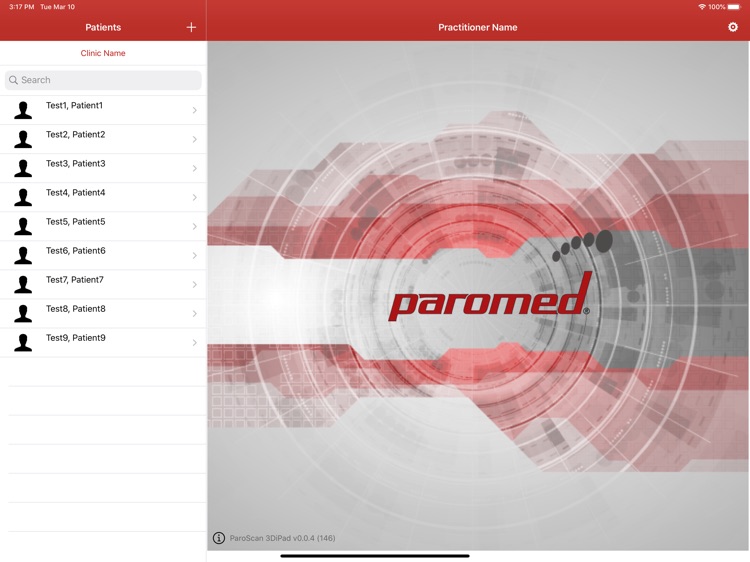Open the app info icon
This screenshot has width=750, height=562.
click(219, 538)
